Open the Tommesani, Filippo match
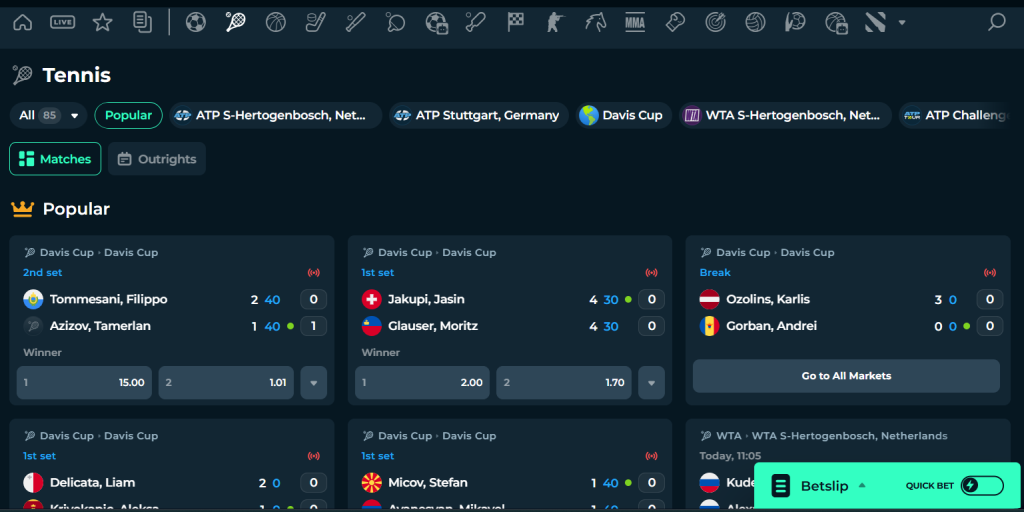The image size is (1024, 512). [108, 300]
